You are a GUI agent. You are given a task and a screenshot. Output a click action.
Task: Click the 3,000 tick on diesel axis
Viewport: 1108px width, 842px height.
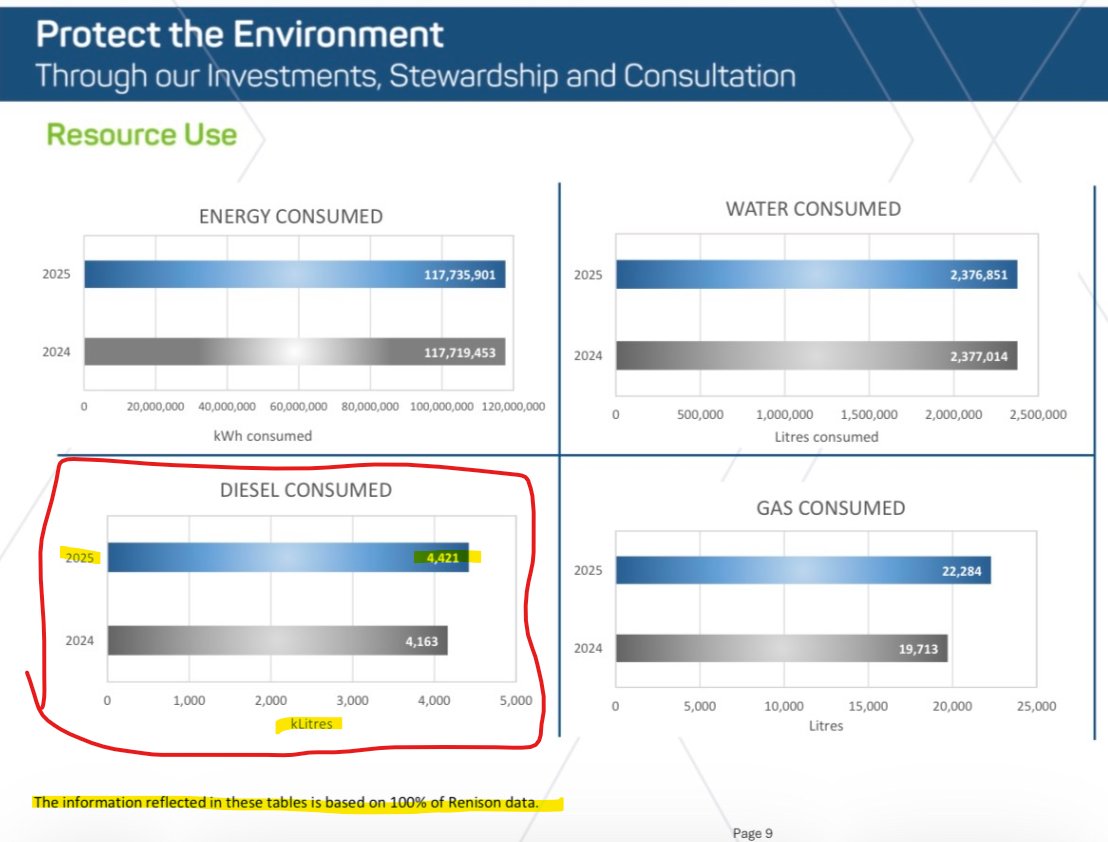(352, 701)
